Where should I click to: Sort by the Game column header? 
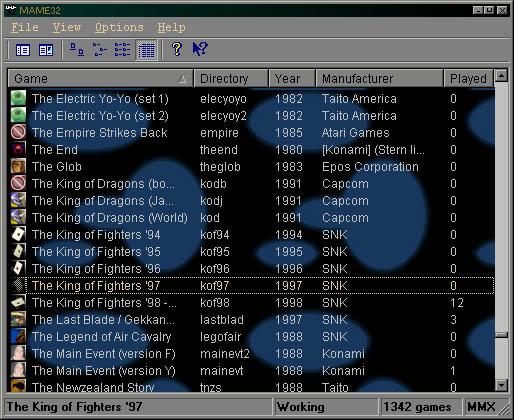click(100, 79)
